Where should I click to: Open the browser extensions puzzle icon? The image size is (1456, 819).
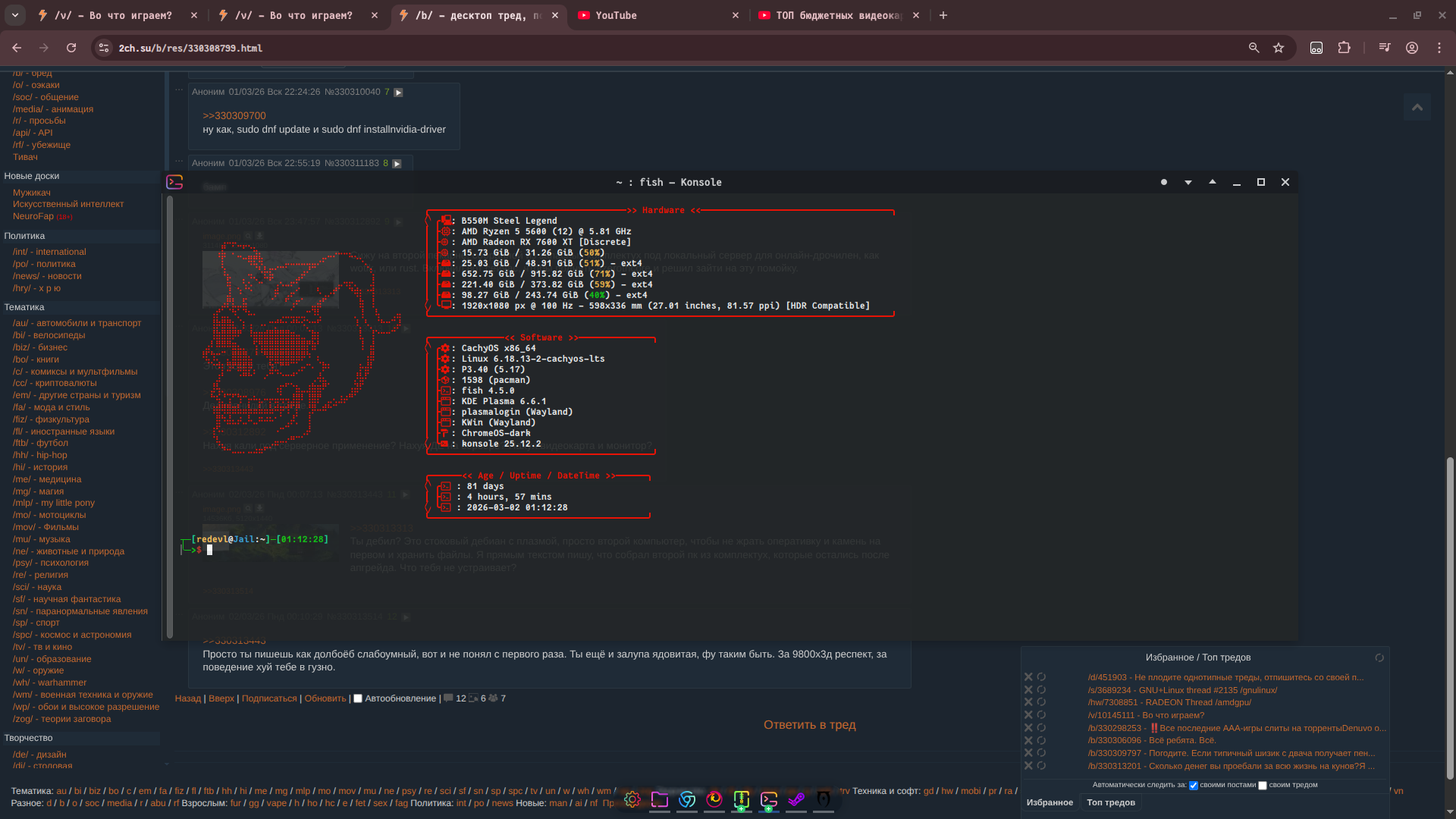[1344, 48]
